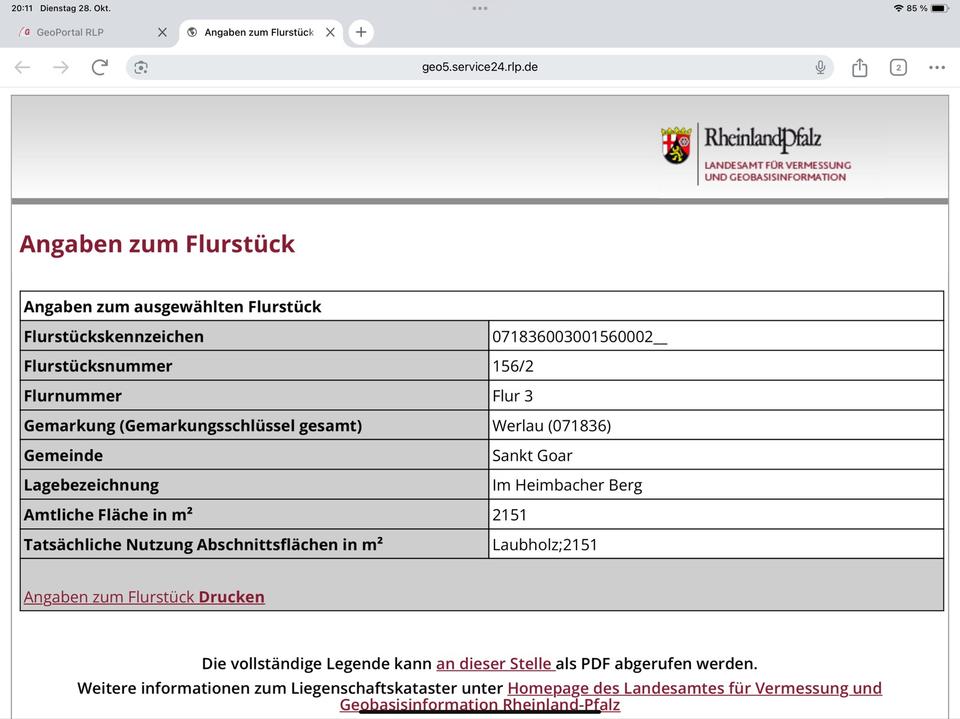Click the forward navigation arrow
The height and width of the screenshot is (719, 960).
click(x=61, y=67)
